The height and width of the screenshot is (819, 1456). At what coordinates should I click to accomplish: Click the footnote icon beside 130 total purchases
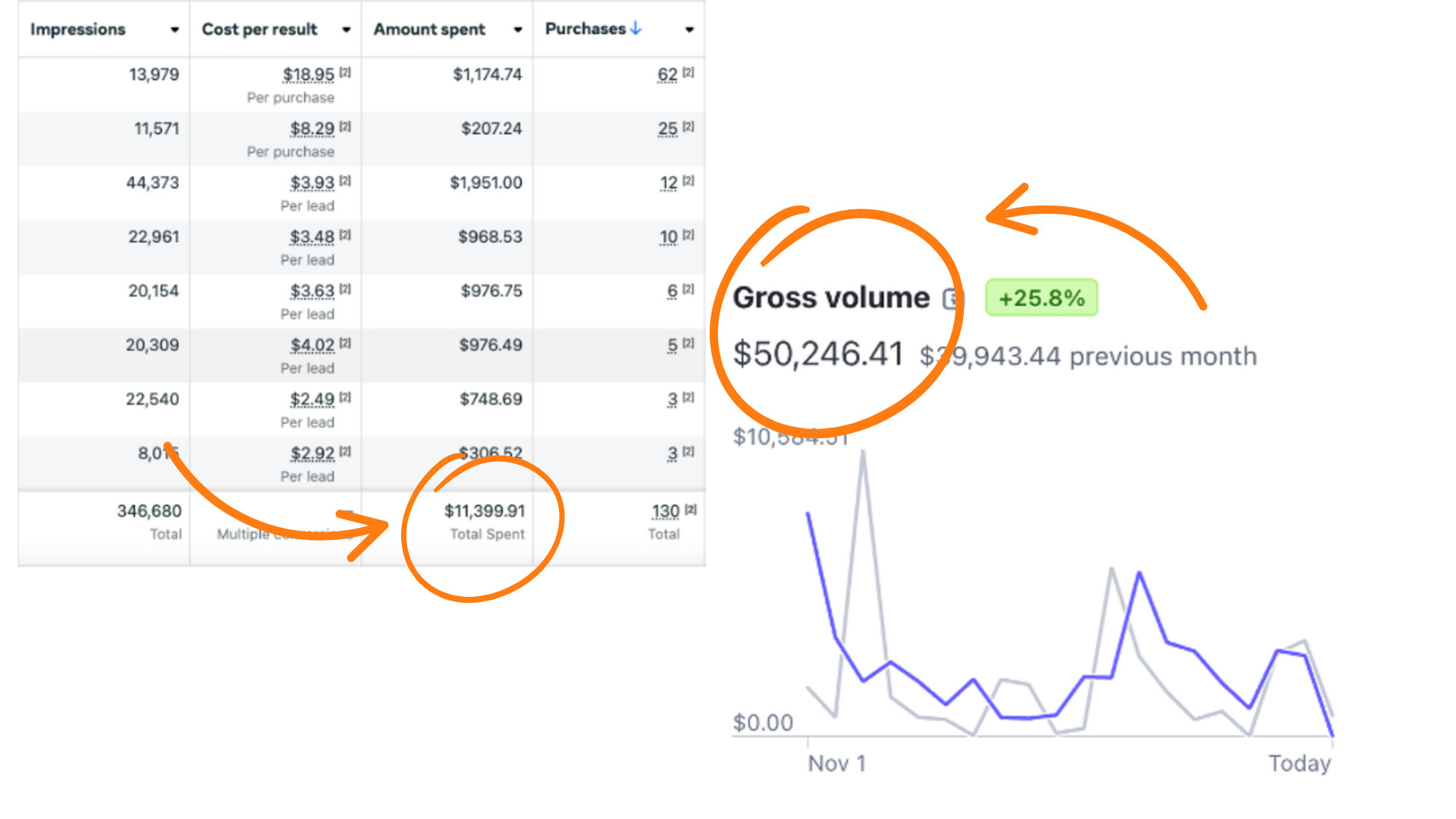tap(690, 510)
